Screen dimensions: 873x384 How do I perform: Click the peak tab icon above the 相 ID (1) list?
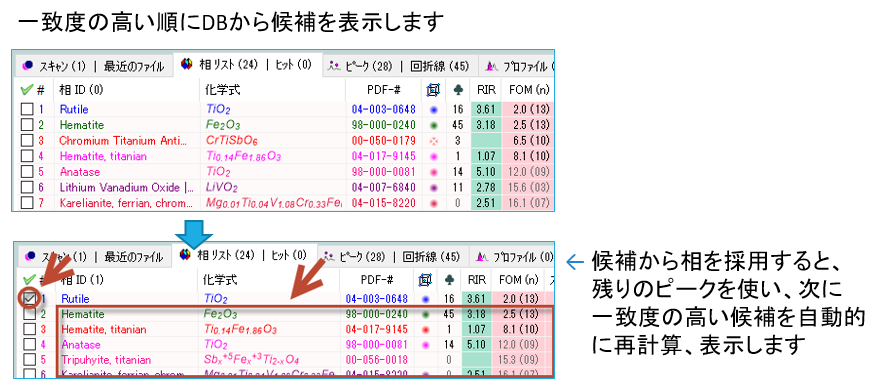click(330, 256)
